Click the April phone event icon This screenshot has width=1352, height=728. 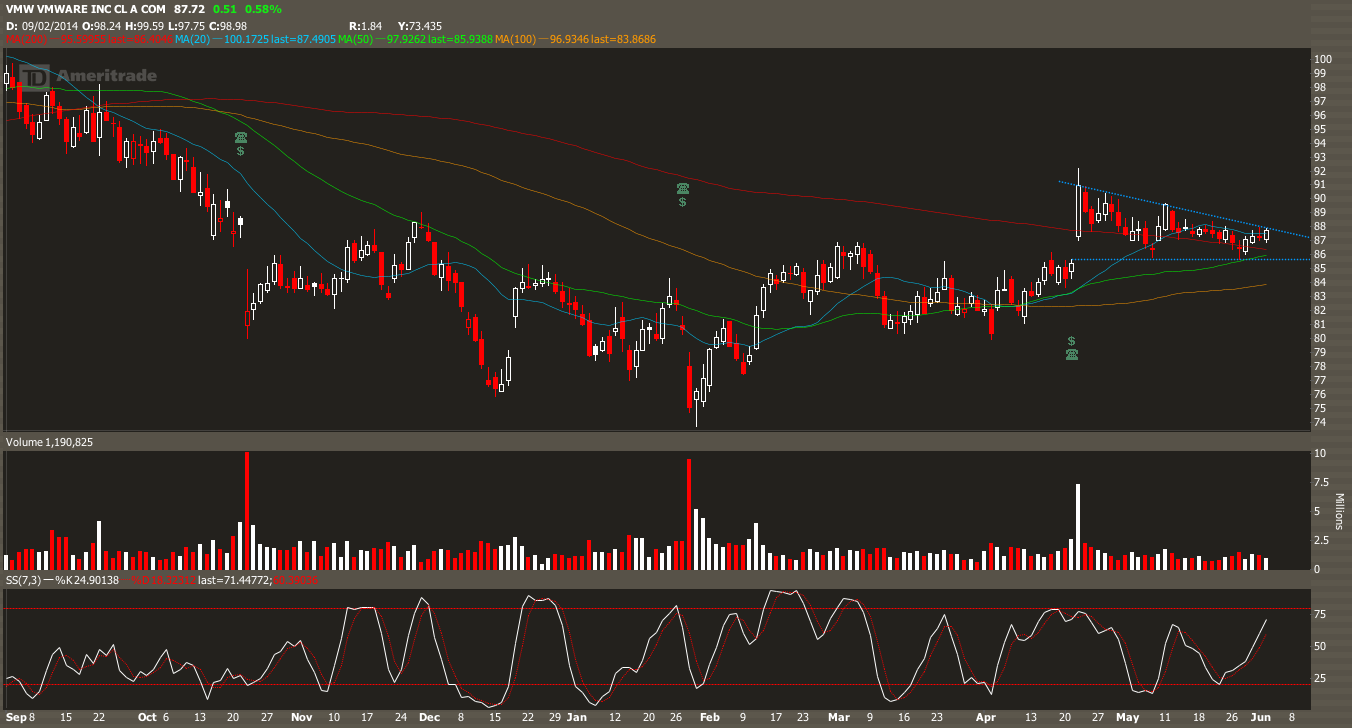[1071, 354]
